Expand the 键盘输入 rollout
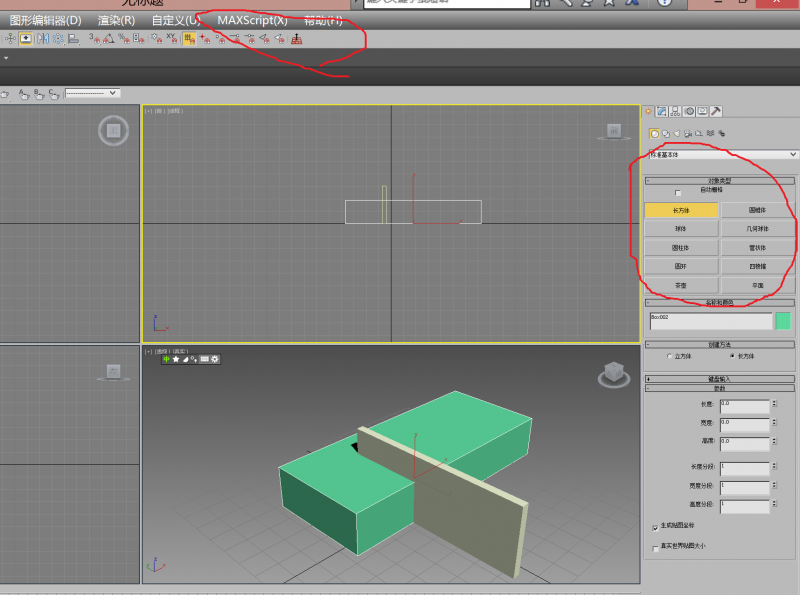 (x=720, y=379)
